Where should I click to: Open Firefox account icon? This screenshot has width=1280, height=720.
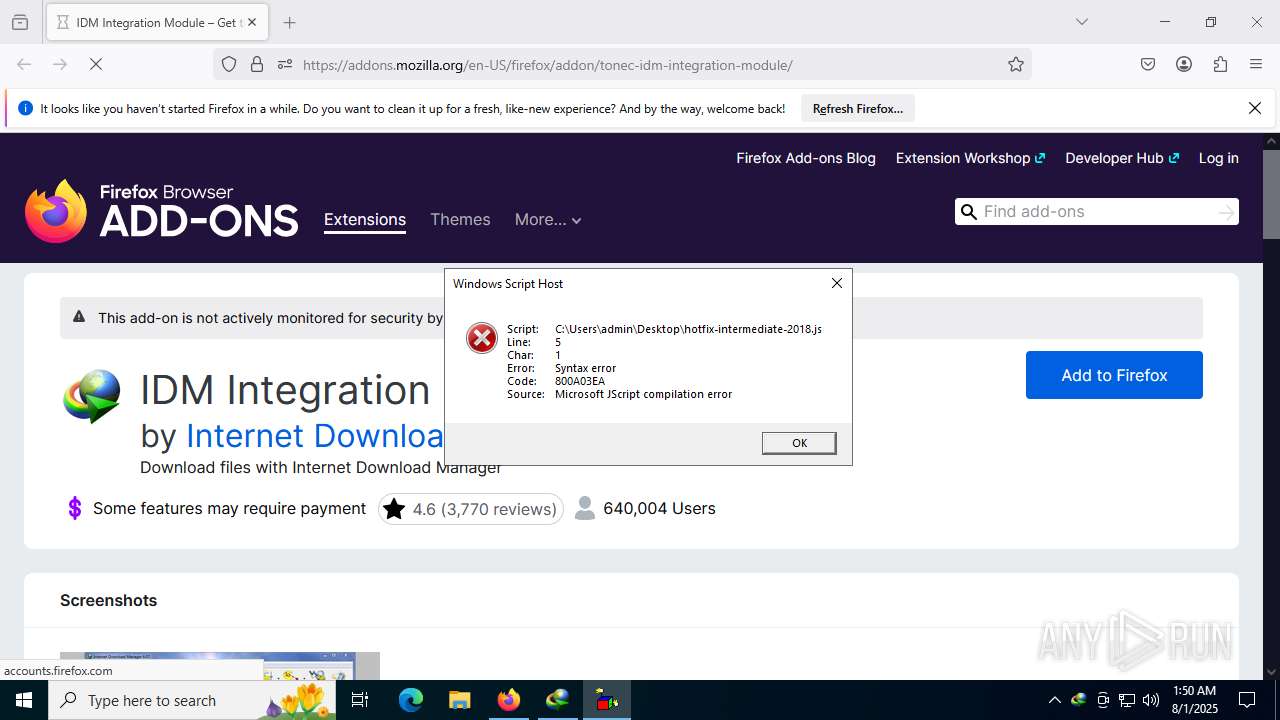tap(1184, 64)
